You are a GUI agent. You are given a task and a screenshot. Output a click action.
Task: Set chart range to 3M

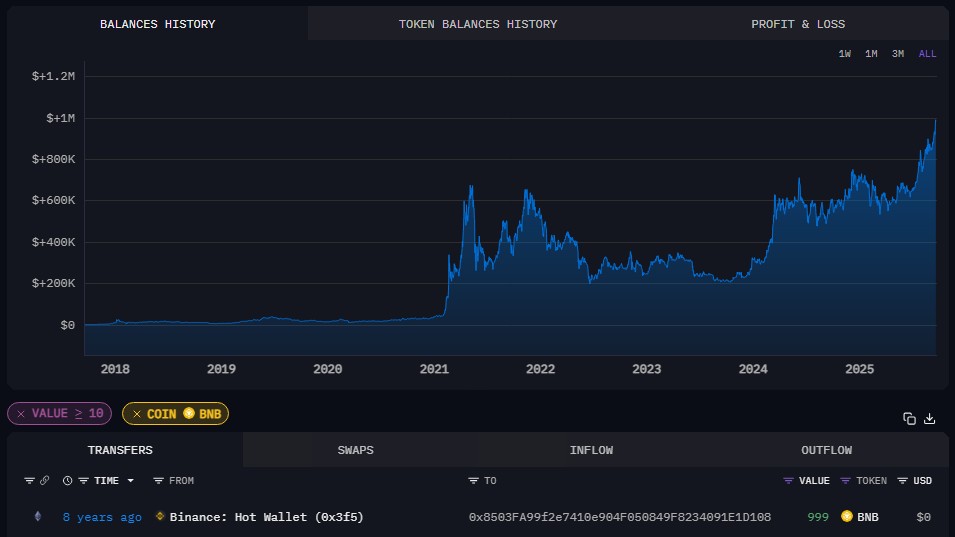(x=898, y=54)
